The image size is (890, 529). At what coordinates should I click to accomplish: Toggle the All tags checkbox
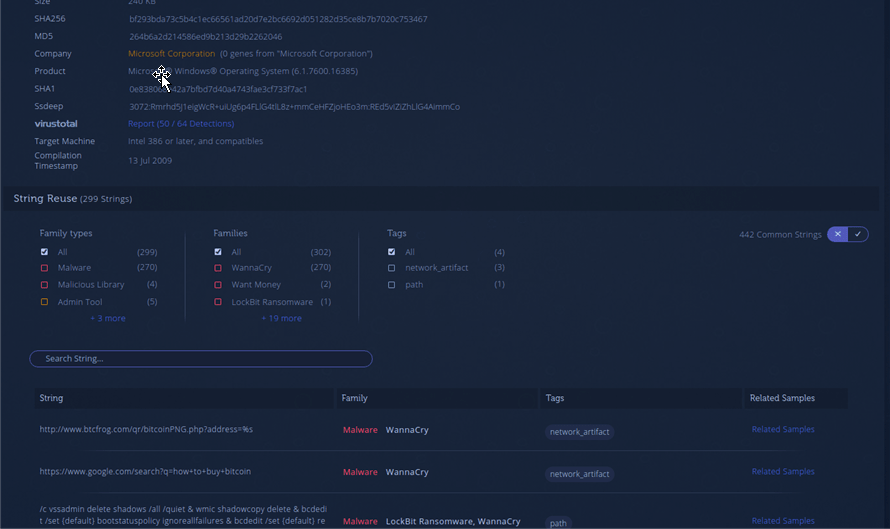click(392, 251)
